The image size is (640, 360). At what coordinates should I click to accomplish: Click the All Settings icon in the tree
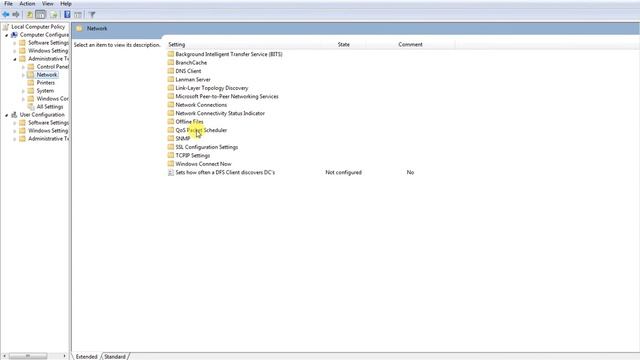click(x=31, y=107)
